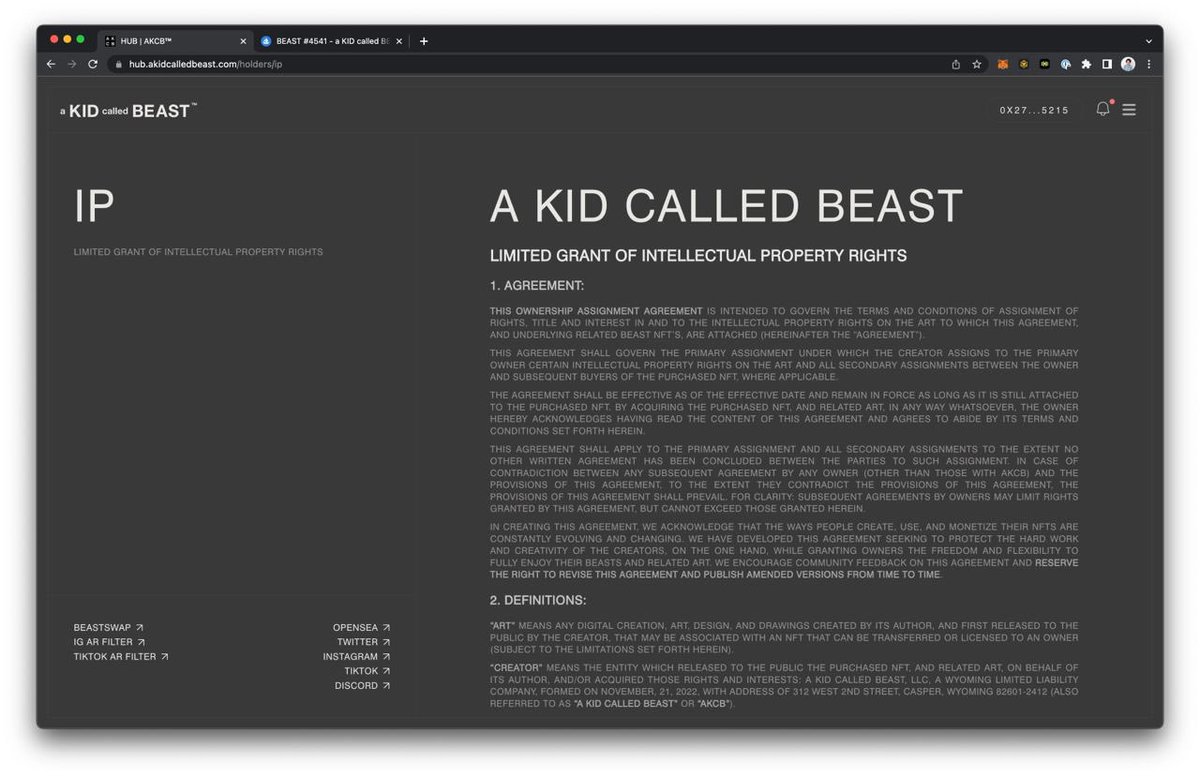This screenshot has width=1200, height=777.
Task: Click the share page icon in address bar
Action: tap(956, 64)
